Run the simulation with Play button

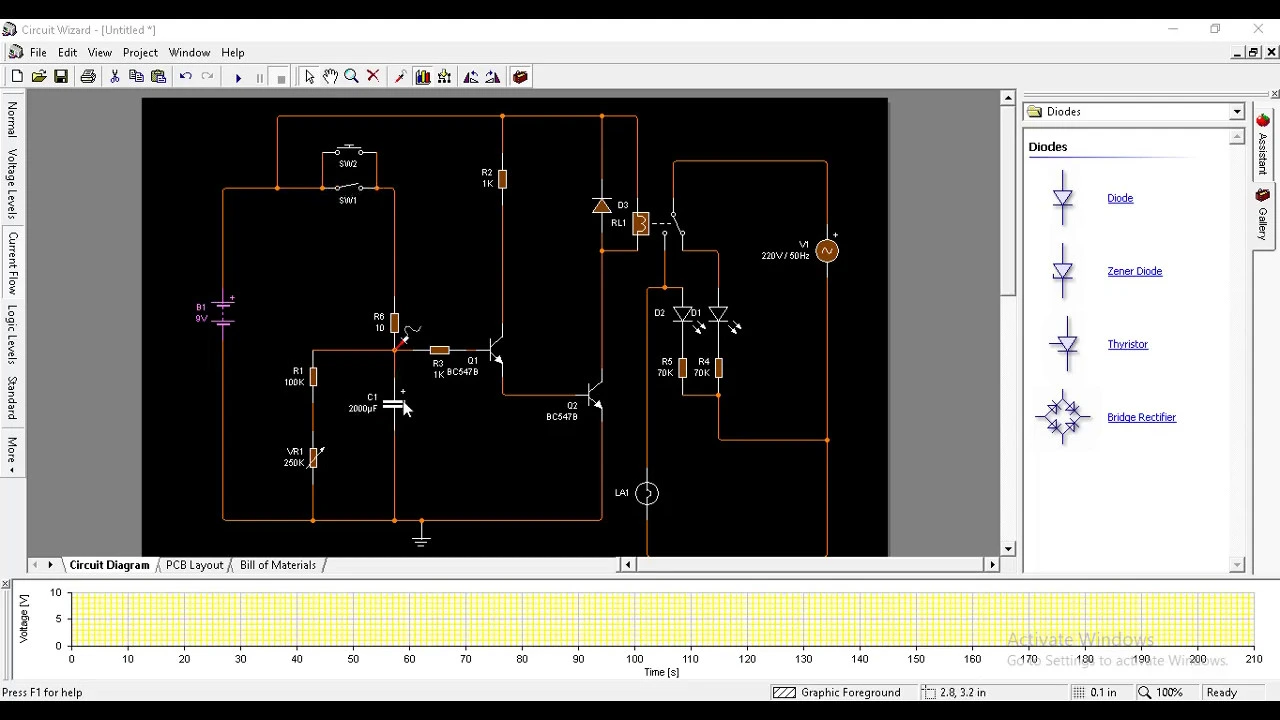point(238,77)
